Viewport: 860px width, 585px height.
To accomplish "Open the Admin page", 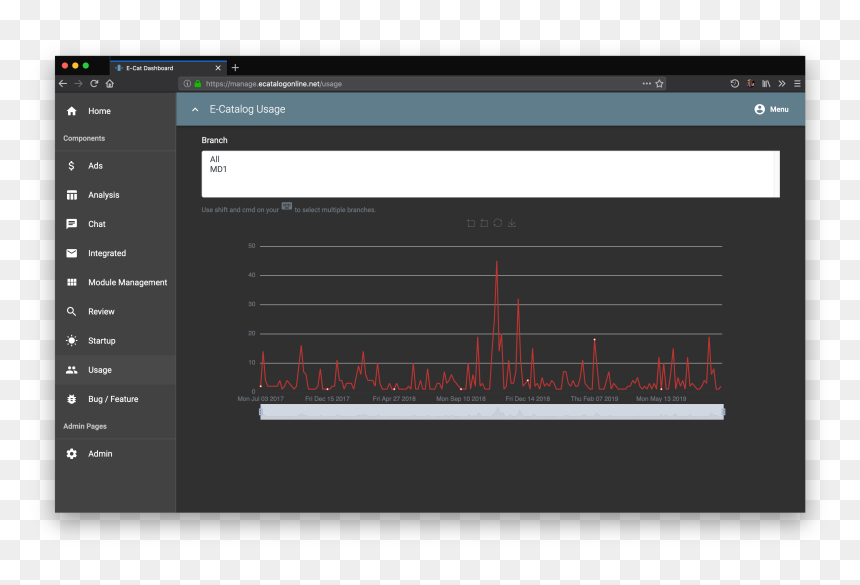I will 115,454.
